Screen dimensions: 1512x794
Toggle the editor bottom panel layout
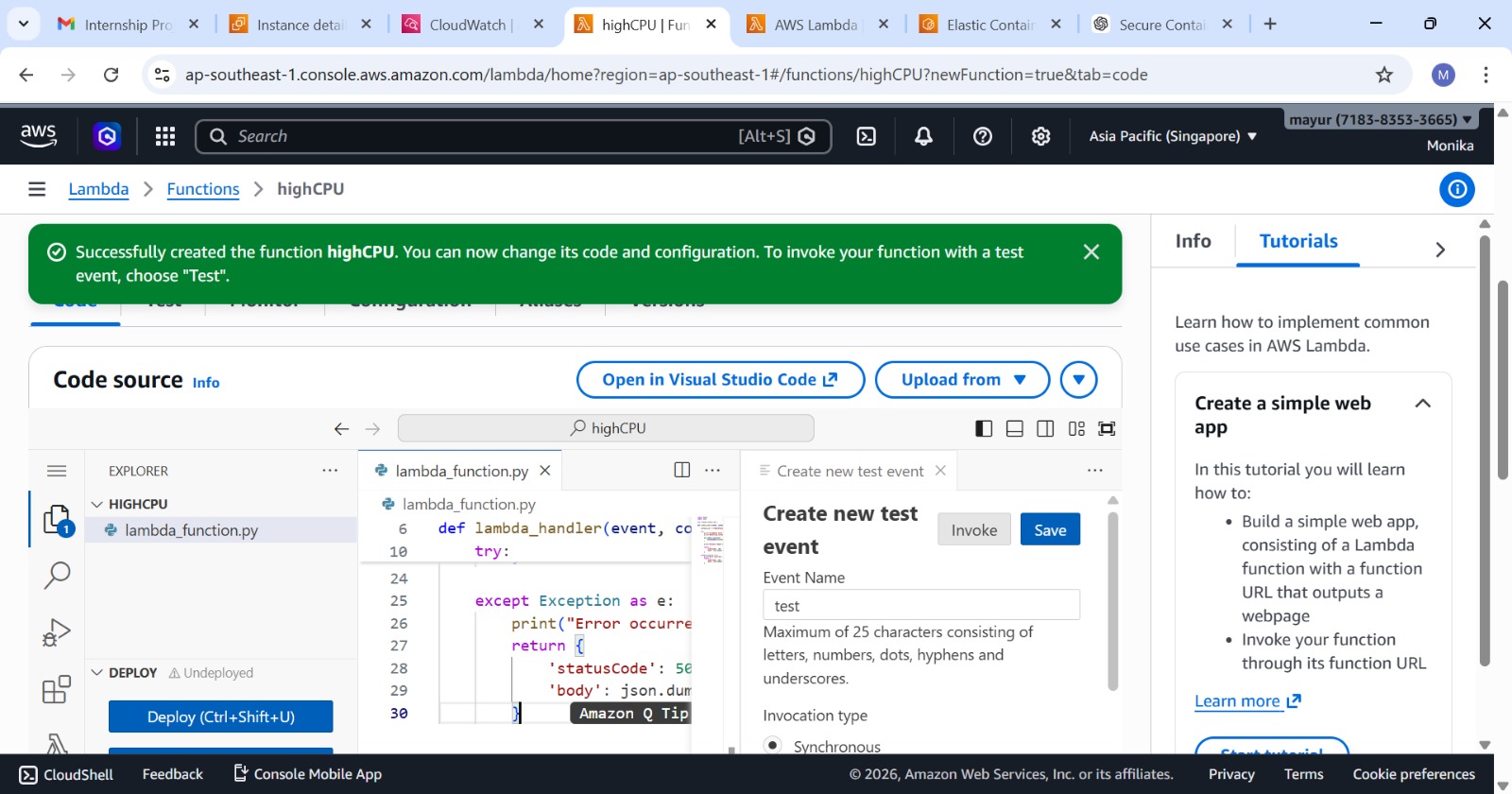click(x=1015, y=429)
